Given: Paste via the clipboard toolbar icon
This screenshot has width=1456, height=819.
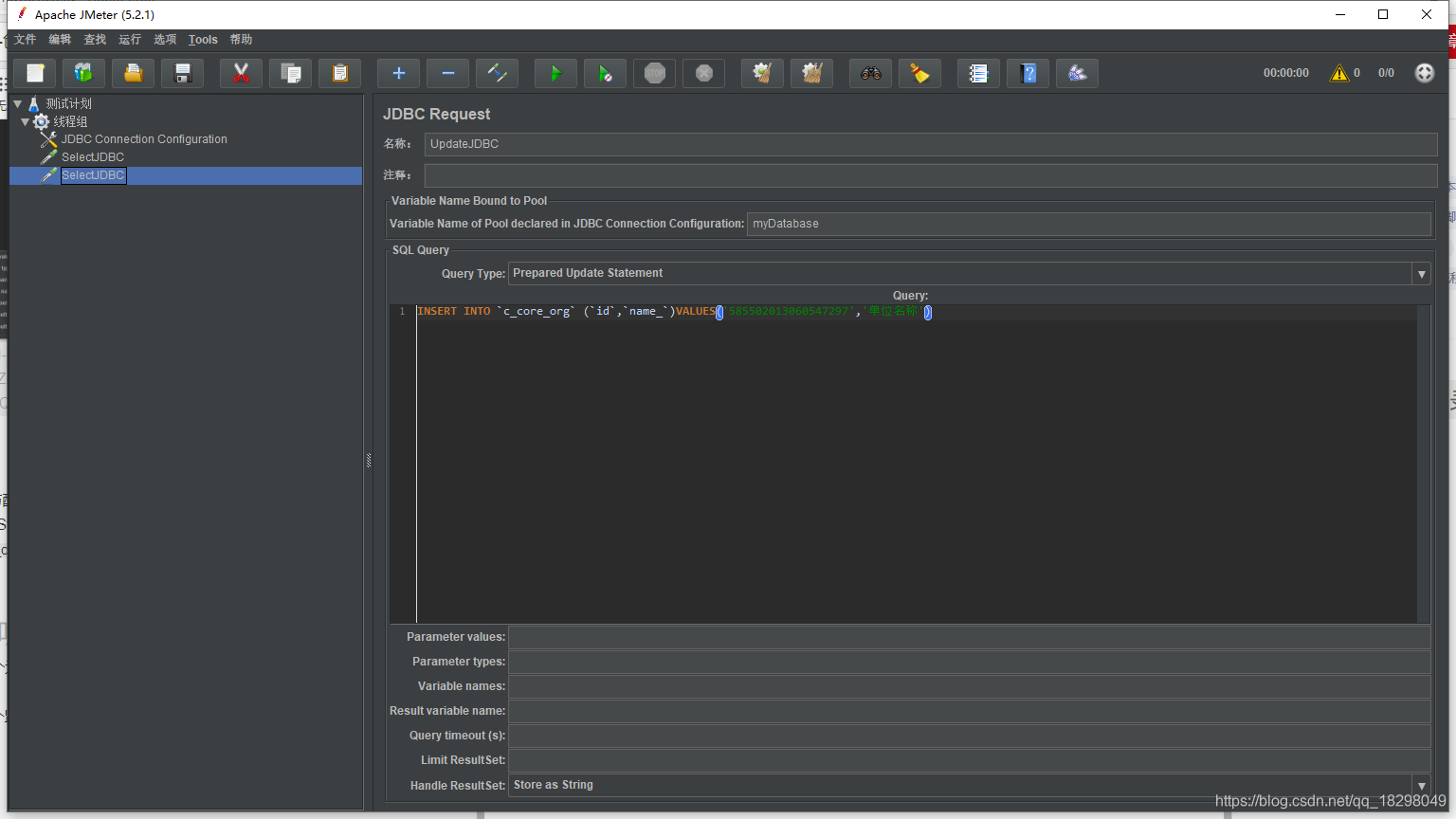Looking at the screenshot, I should tap(340, 73).
